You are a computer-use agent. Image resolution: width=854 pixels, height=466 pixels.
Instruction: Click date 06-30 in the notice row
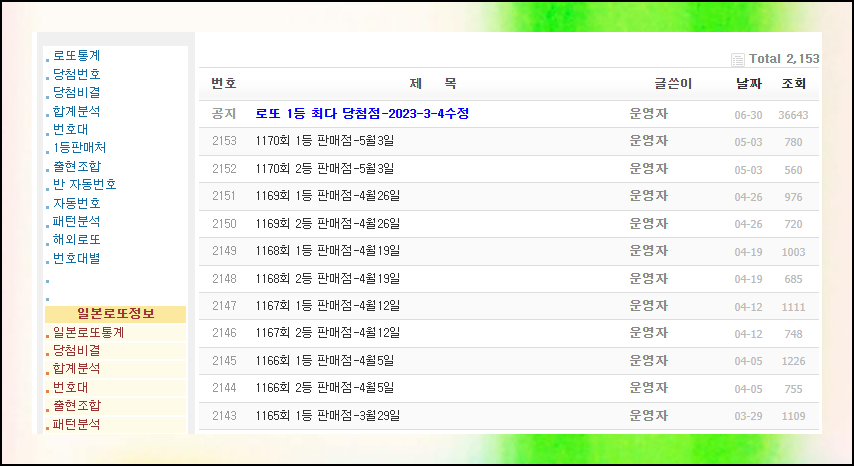(x=748, y=115)
